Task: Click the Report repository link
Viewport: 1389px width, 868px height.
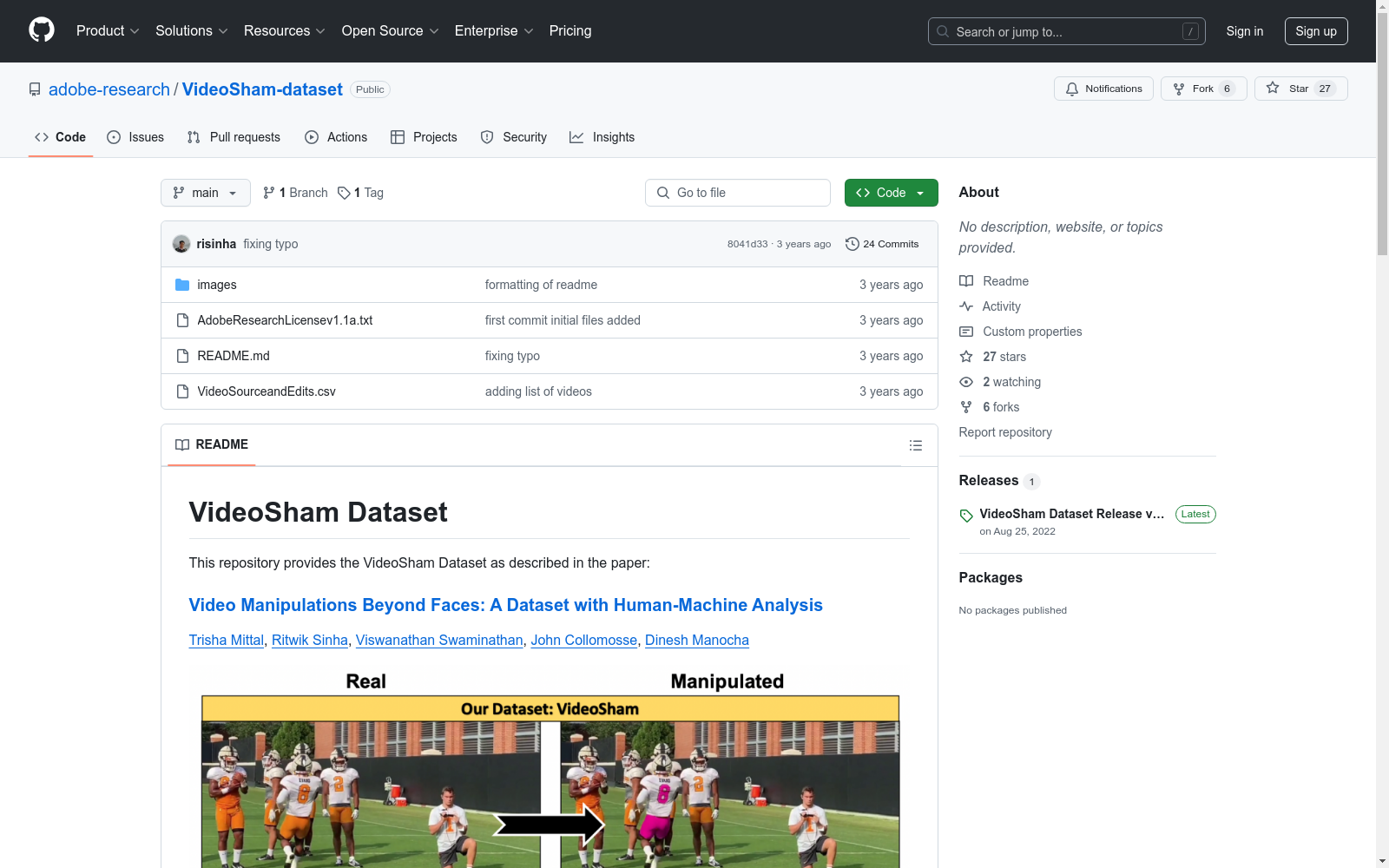Action: point(1005,432)
